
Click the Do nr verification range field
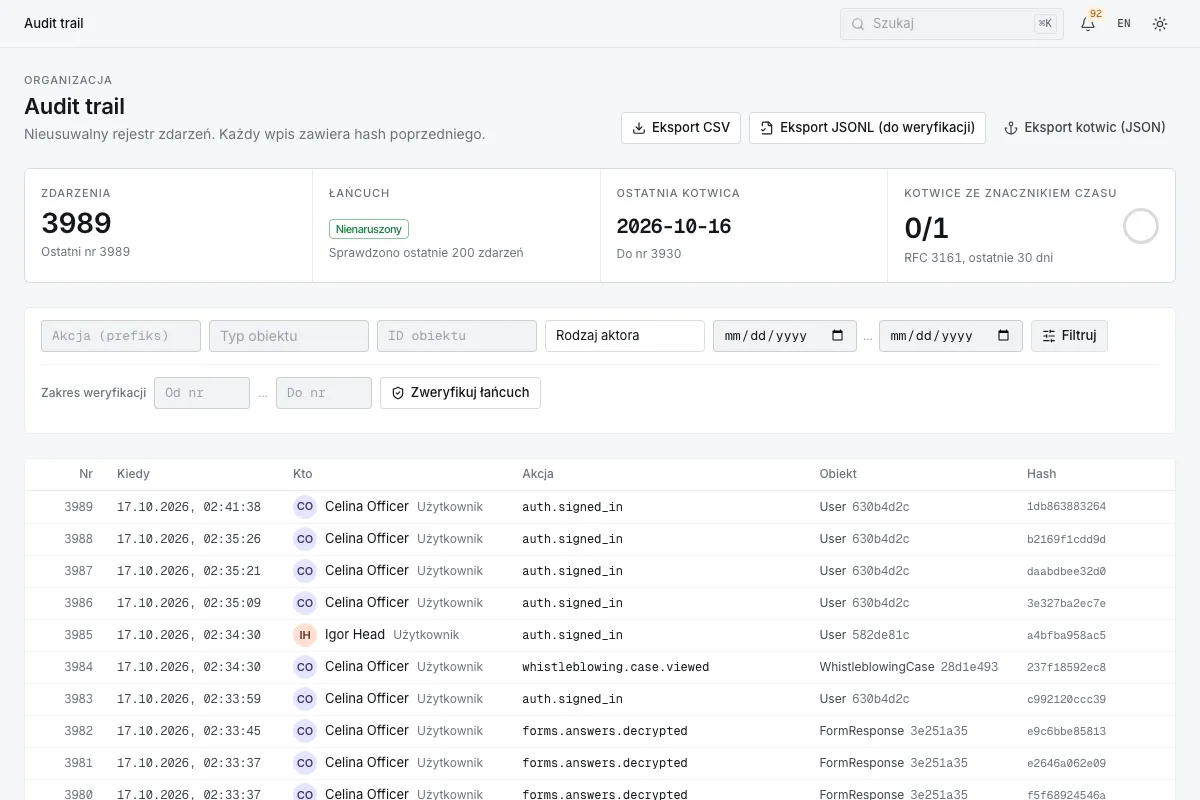[x=324, y=393]
